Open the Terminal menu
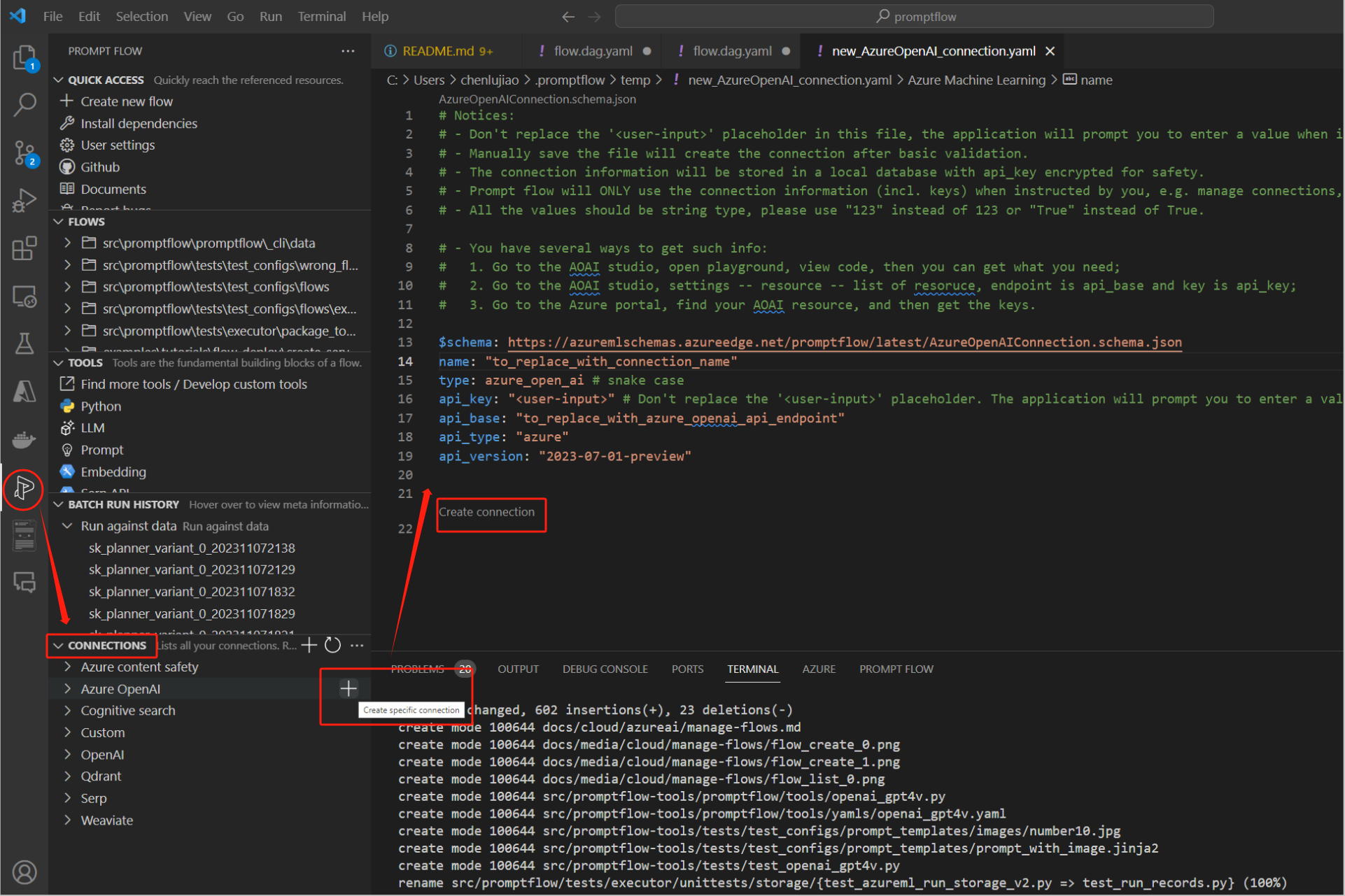This screenshot has width=1345, height=896. pos(321,16)
